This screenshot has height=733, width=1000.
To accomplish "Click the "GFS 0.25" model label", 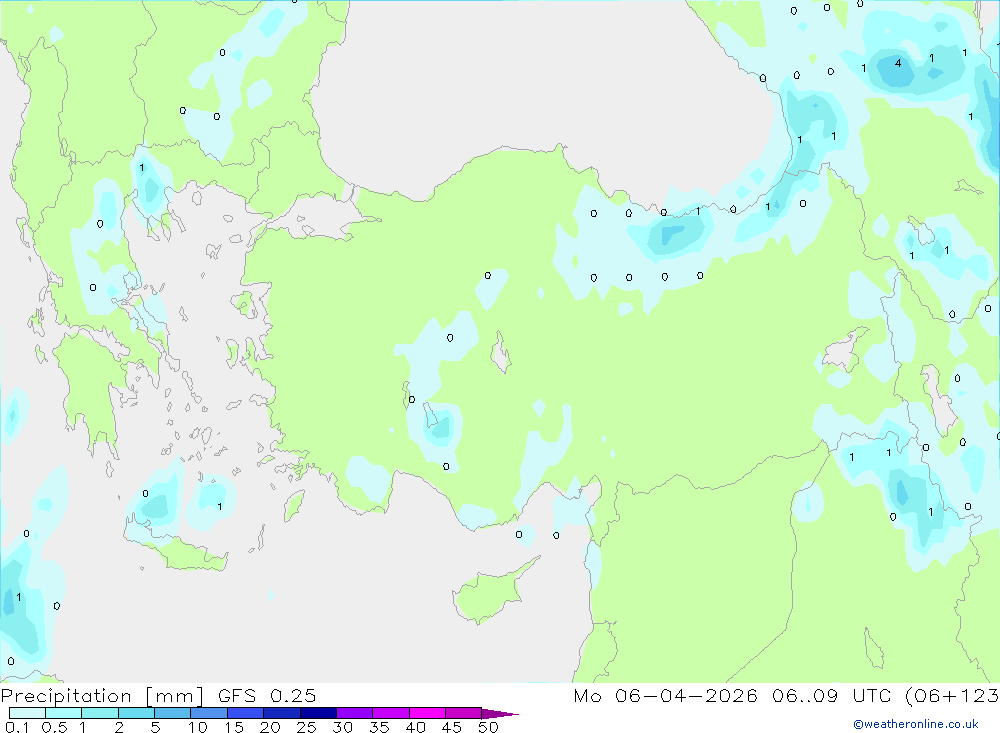I will [267, 695].
